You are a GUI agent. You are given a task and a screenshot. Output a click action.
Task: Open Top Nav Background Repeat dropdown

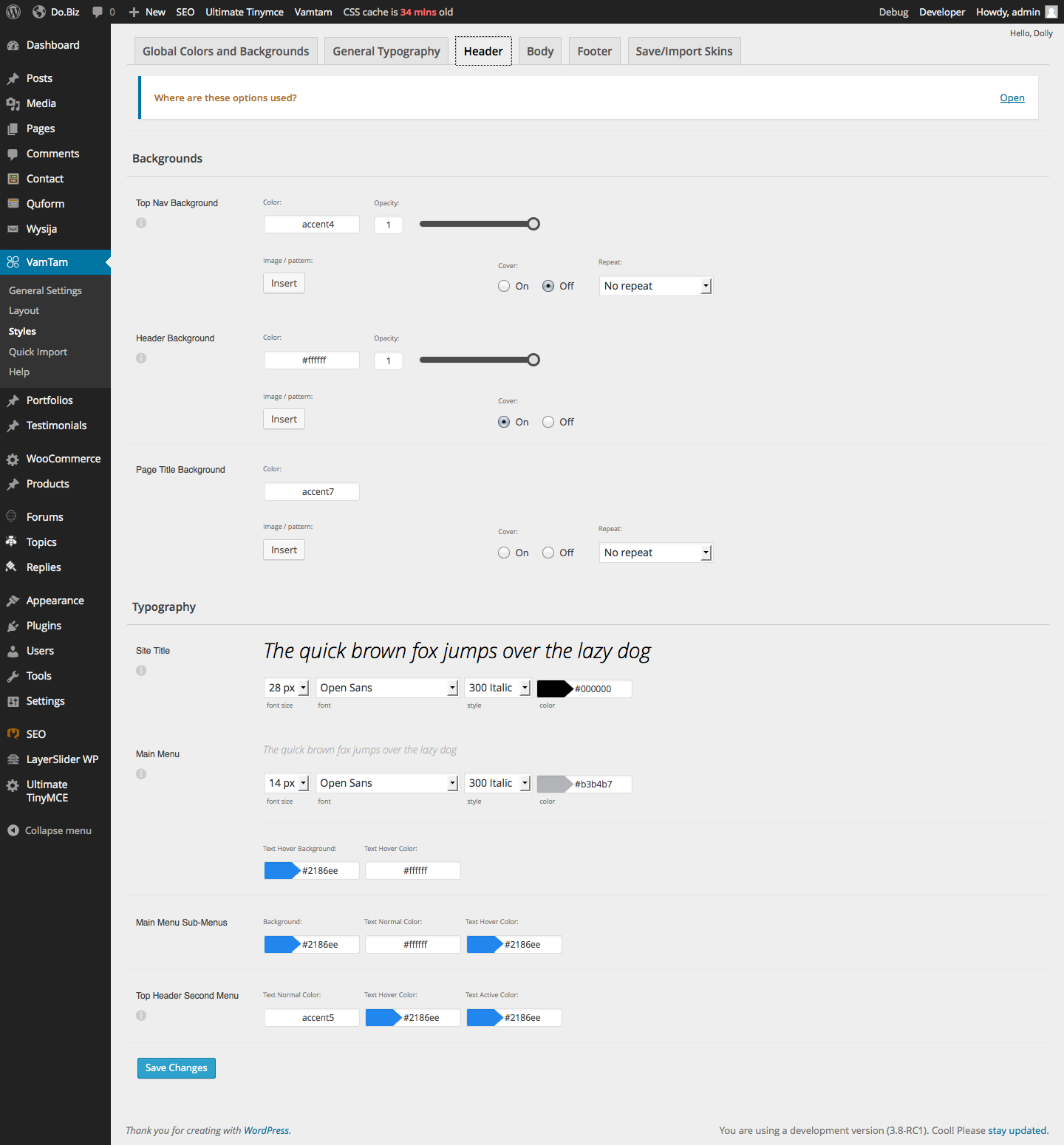coord(655,286)
